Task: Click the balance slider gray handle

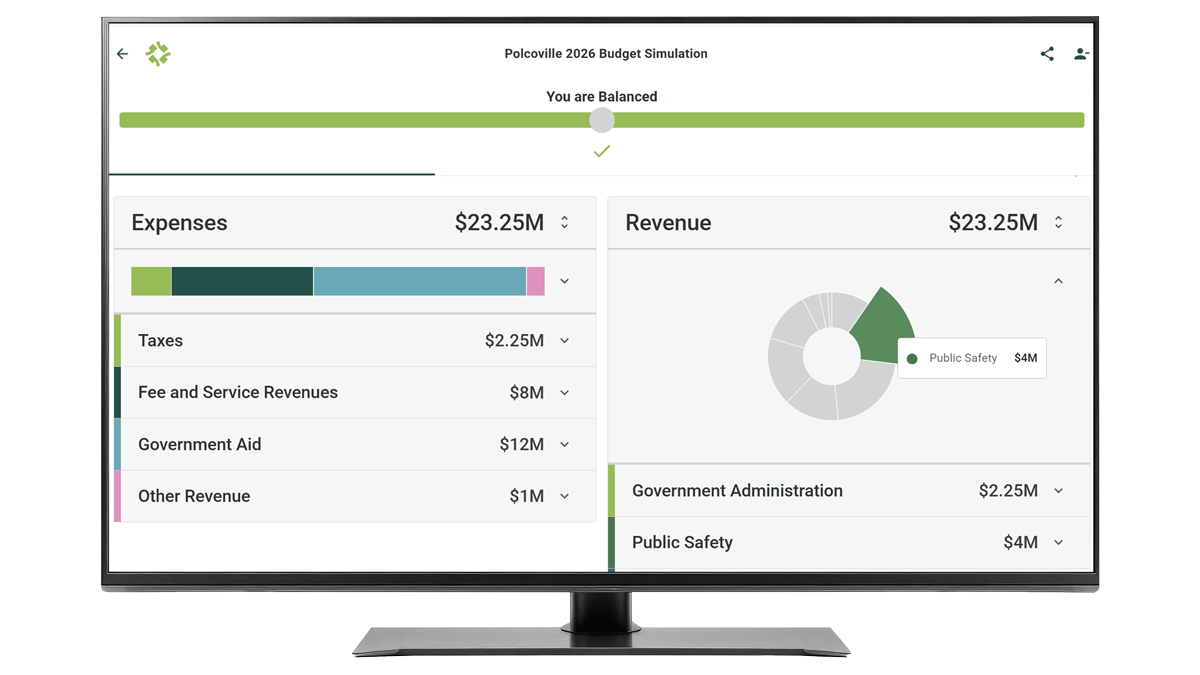Action: [x=601, y=120]
